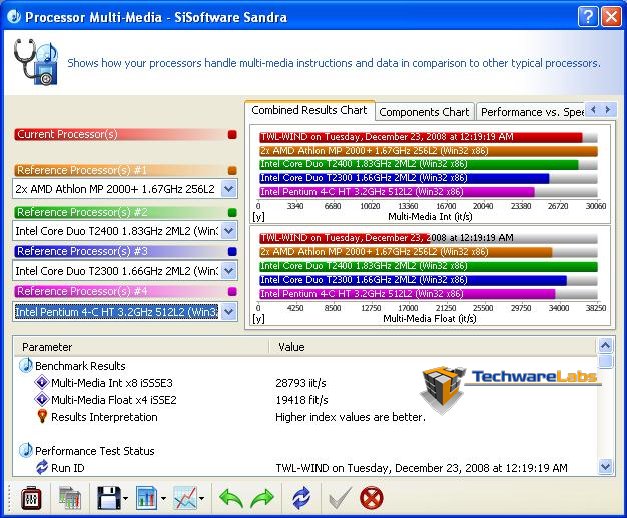Click the floppy disk save icon
The image size is (627, 518).
coord(109,498)
